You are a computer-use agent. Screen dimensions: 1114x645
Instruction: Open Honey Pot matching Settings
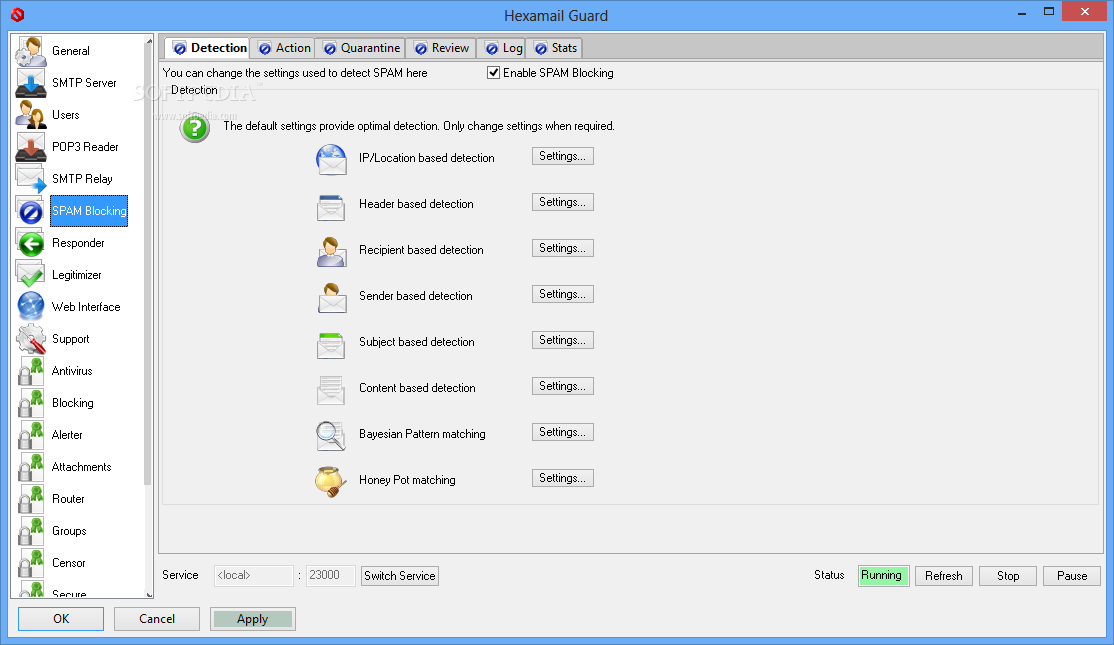(x=563, y=478)
